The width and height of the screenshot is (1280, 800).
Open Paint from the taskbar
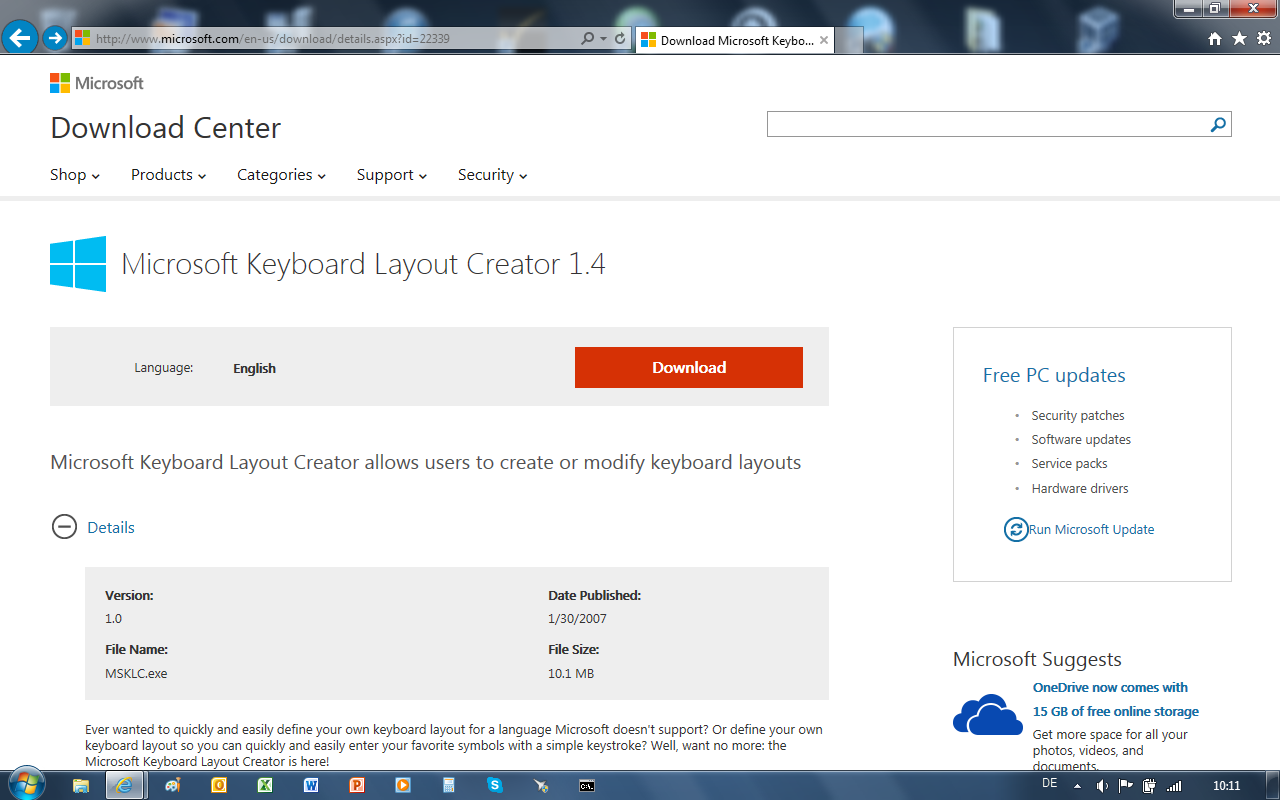pos(172,785)
